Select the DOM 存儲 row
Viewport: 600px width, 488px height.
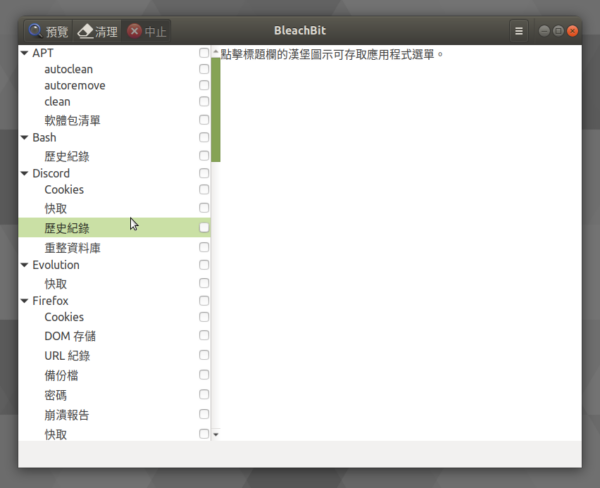point(114,336)
